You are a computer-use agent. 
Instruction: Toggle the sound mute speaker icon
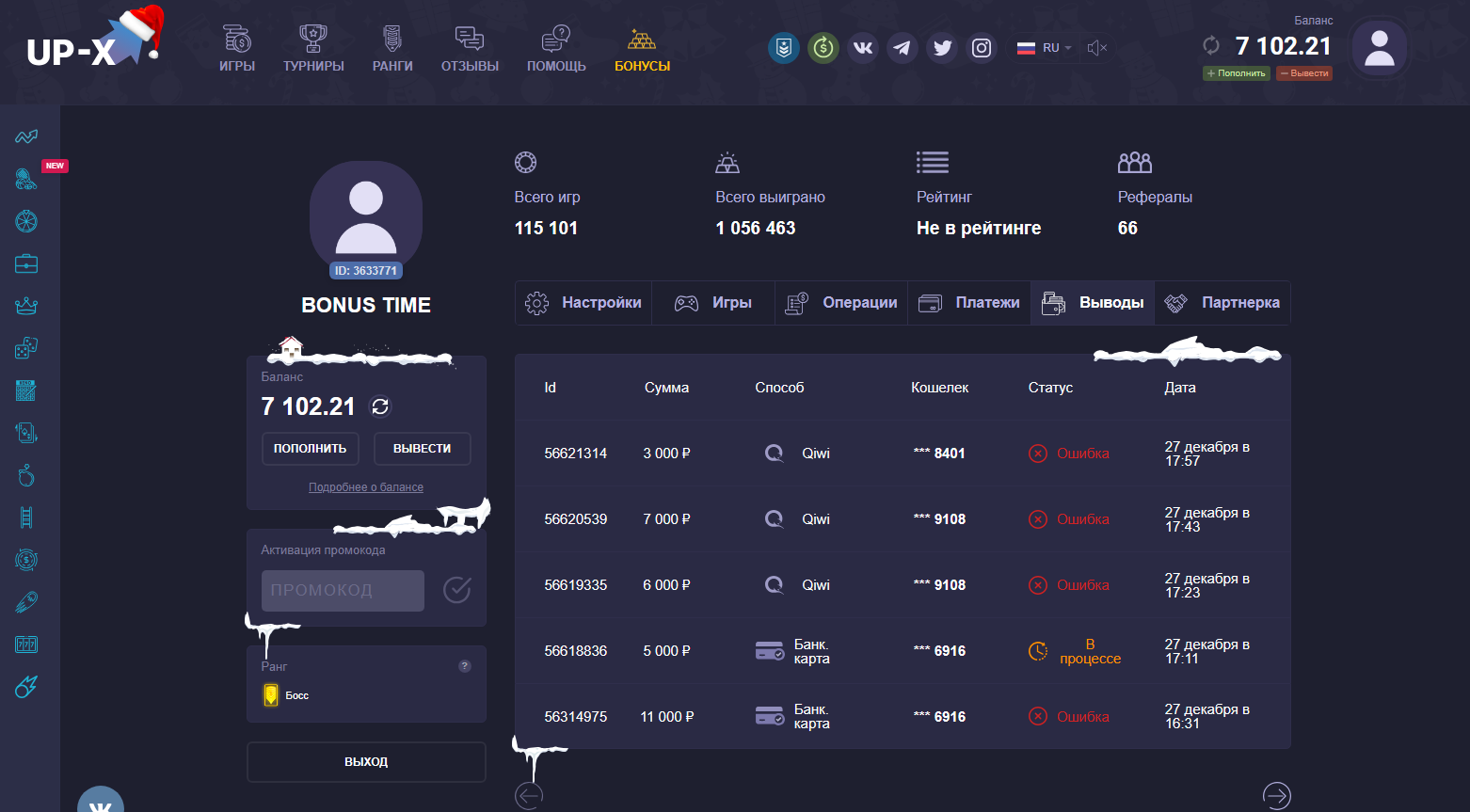[1096, 48]
